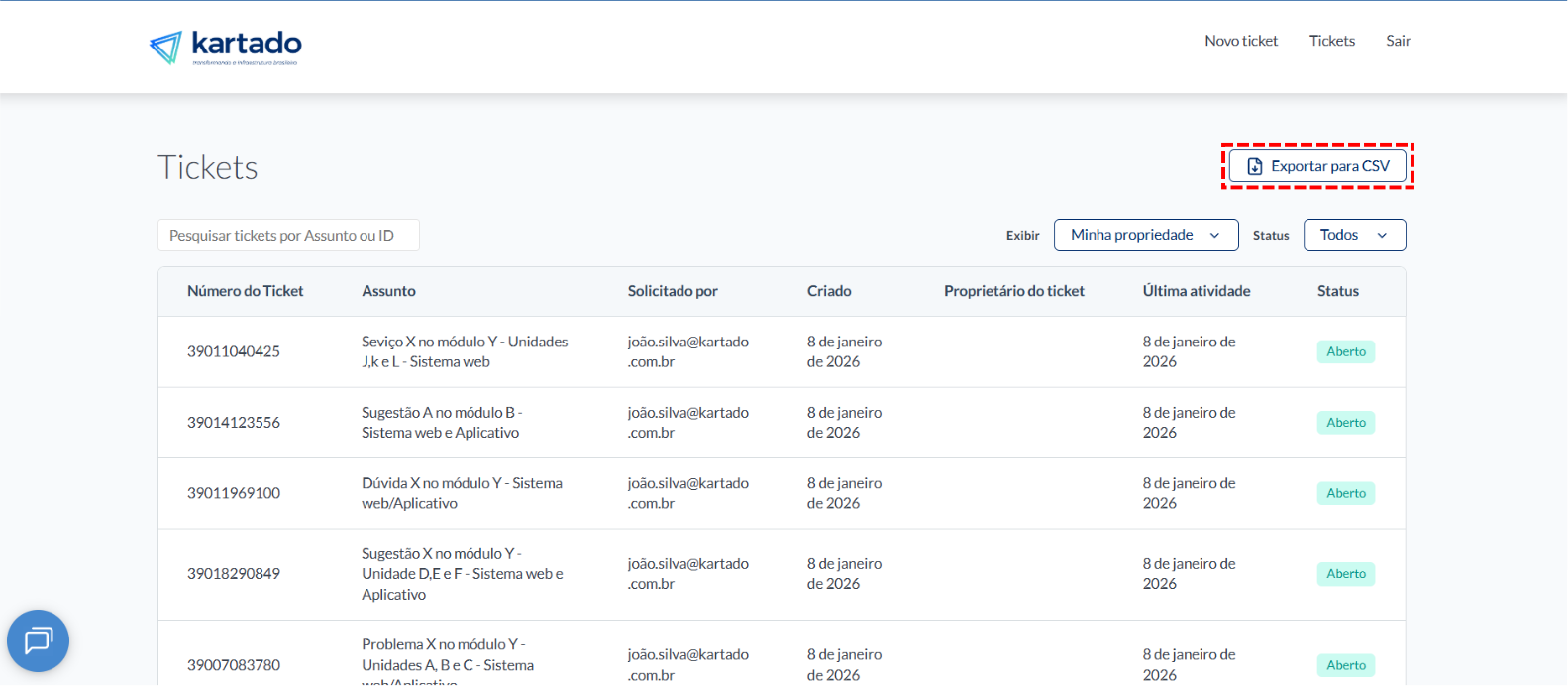Image resolution: width=1568 pixels, height=686 pixels.
Task: Click the Assunto column header
Action: coord(388,291)
